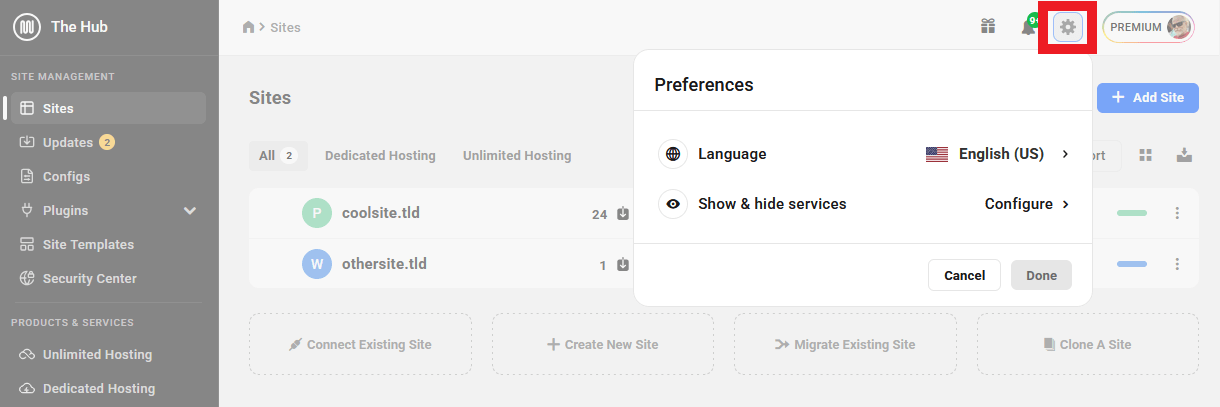
Task: Click the green coolsite.tld status bar
Action: pos(1132,213)
